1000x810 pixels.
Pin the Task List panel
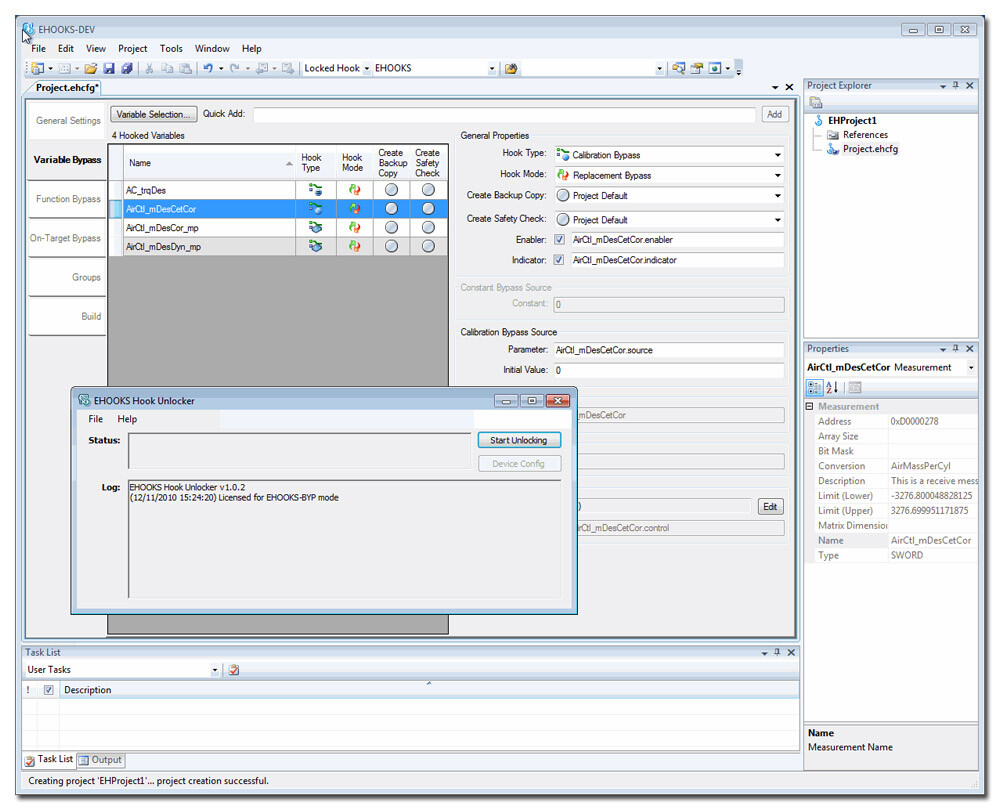(777, 652)
